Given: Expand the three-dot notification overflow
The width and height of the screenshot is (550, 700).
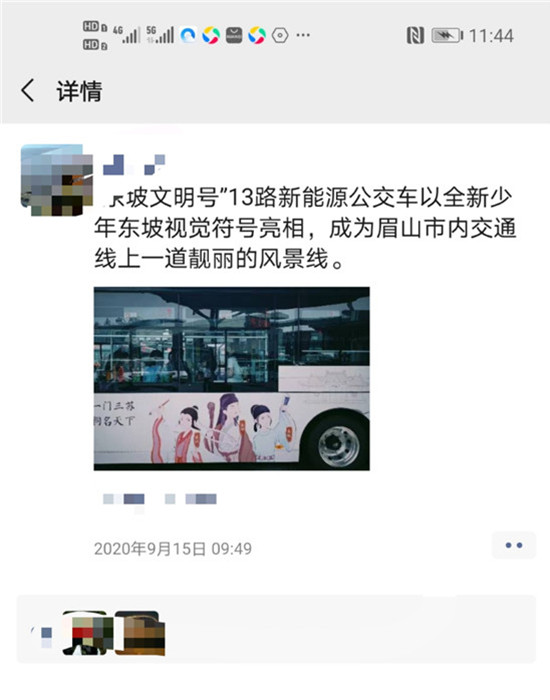Looking at the screenshot, I should [303, 35].
